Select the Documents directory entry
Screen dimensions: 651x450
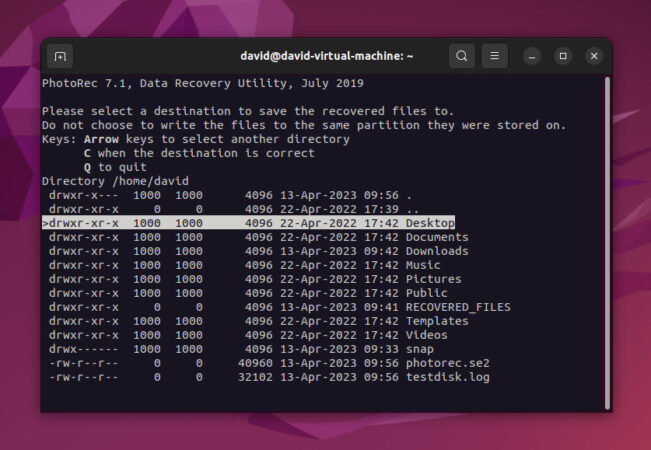click(436, 237)
